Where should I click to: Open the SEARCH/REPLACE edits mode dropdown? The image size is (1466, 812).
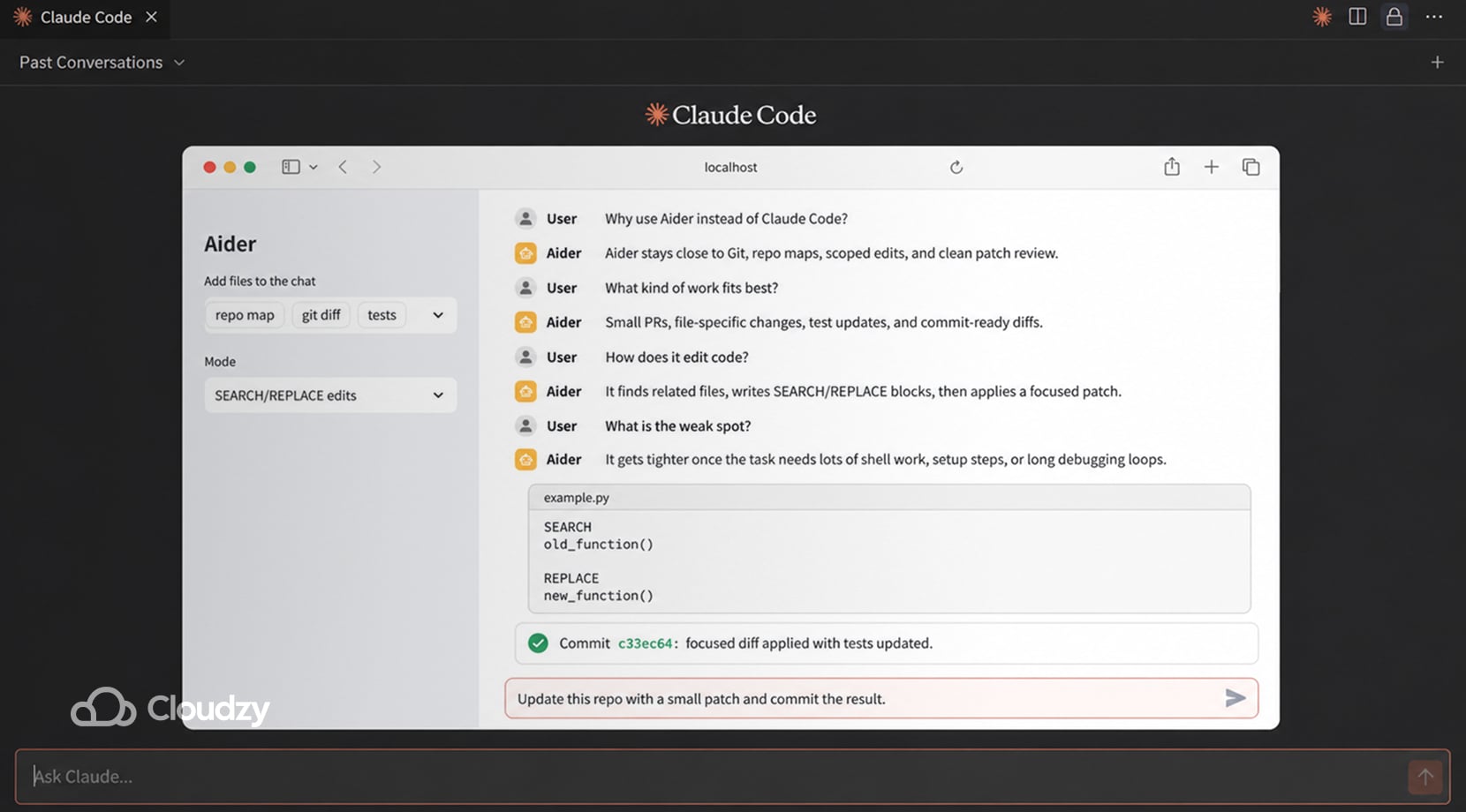pos(329,395)
